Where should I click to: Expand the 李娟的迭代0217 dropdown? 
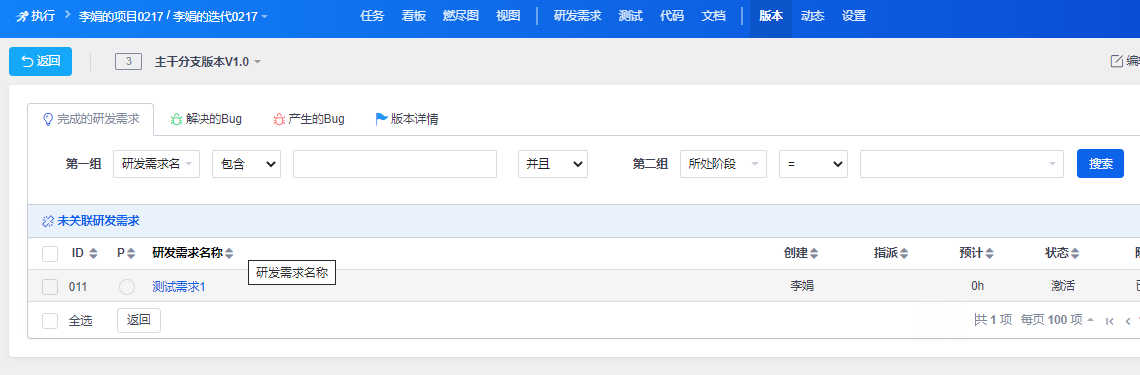click(x=220, y=16)
